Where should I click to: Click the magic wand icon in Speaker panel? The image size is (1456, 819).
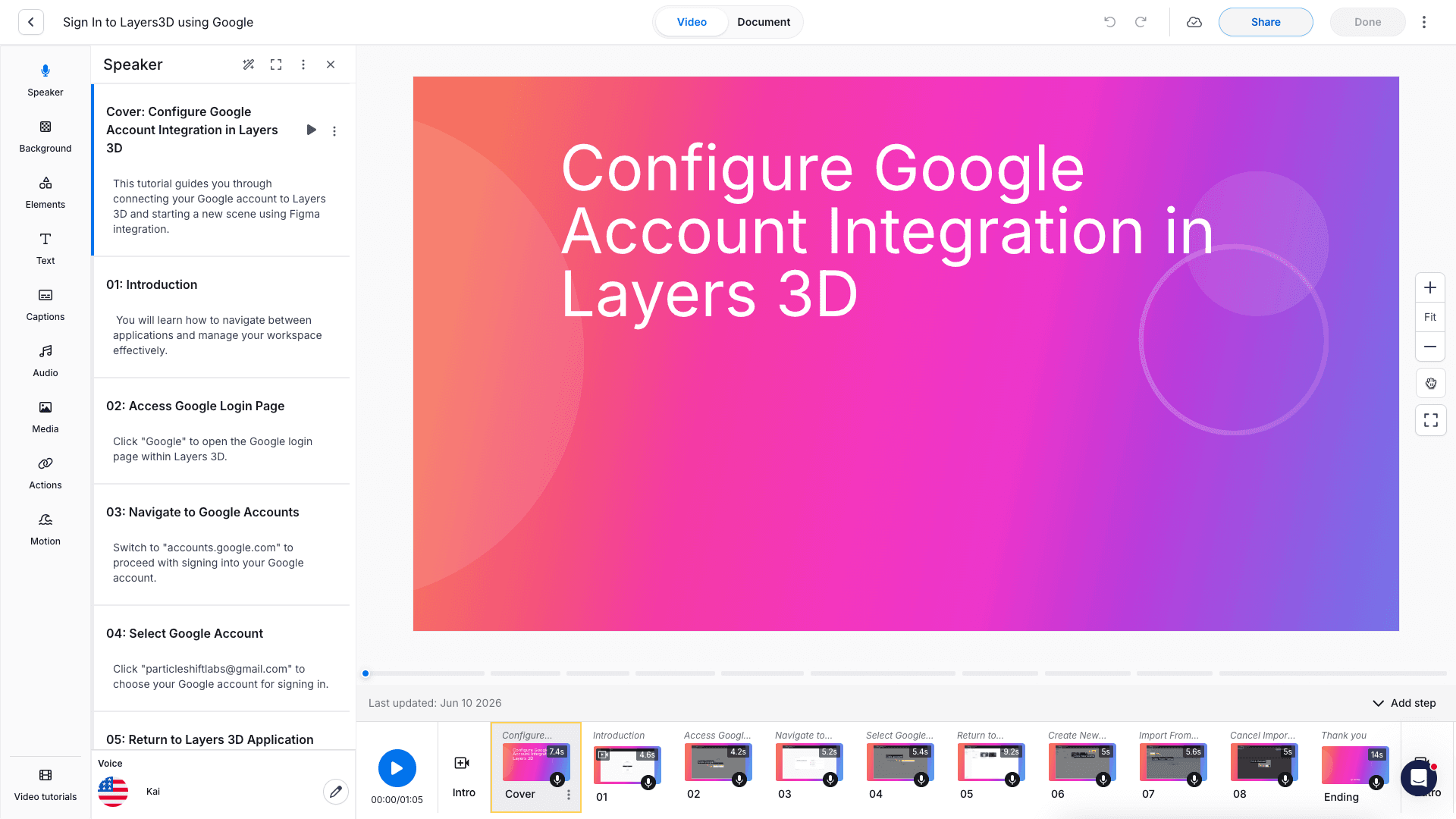click(249, 64)
